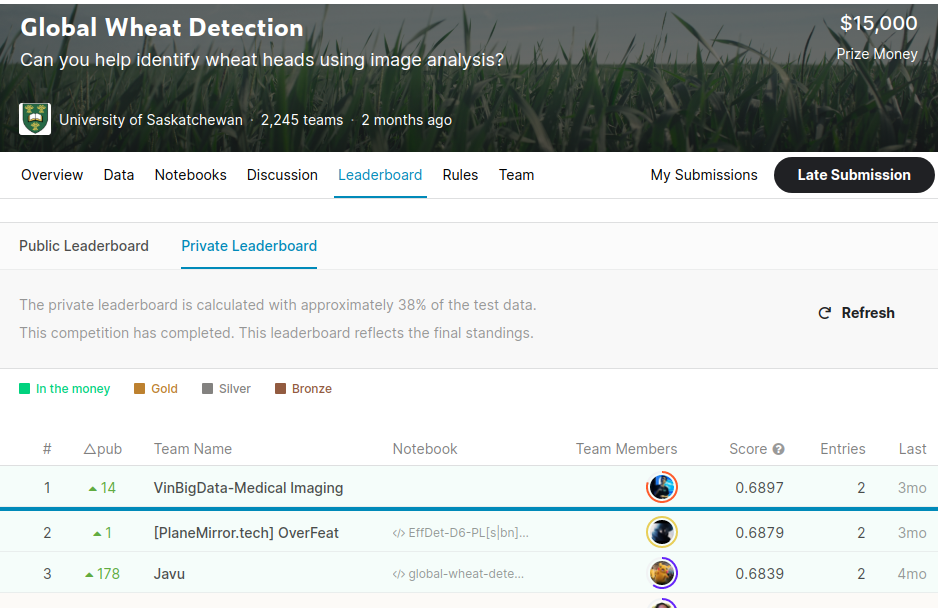This screenshot has height=608, width=938.
Task: Select the Private Leaderboard tab
Action: click(x=249, y=246)
